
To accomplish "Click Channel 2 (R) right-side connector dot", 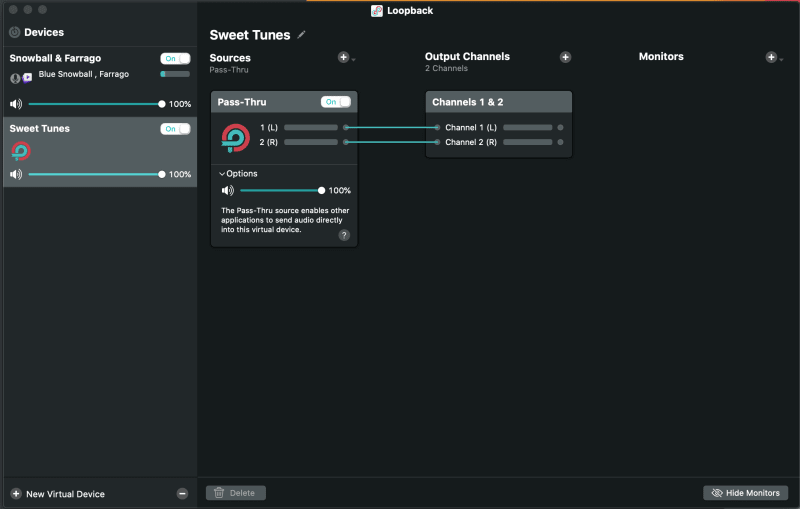I will [560, 142].
